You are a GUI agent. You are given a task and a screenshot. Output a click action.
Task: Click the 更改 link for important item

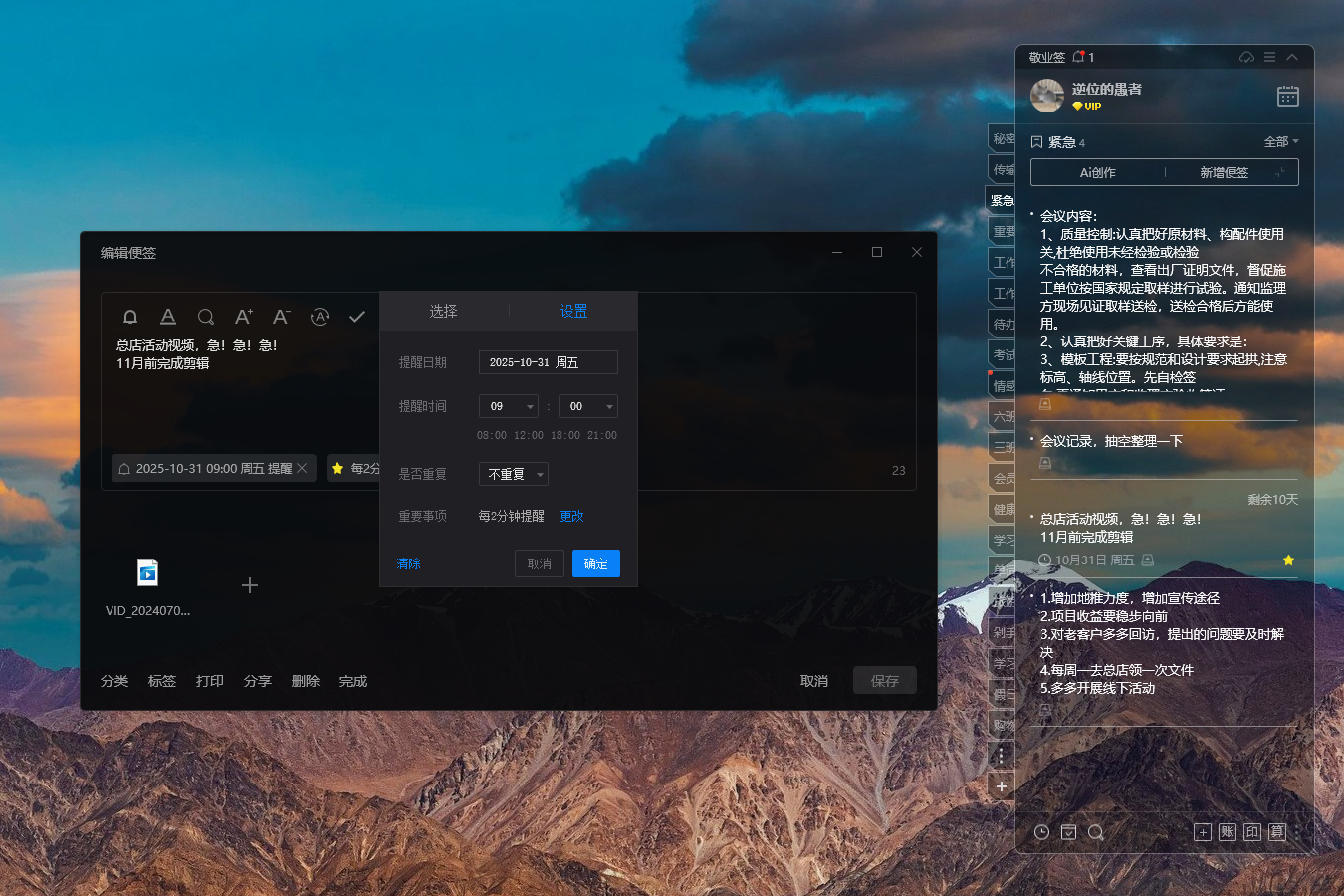[x=571, y=516]
